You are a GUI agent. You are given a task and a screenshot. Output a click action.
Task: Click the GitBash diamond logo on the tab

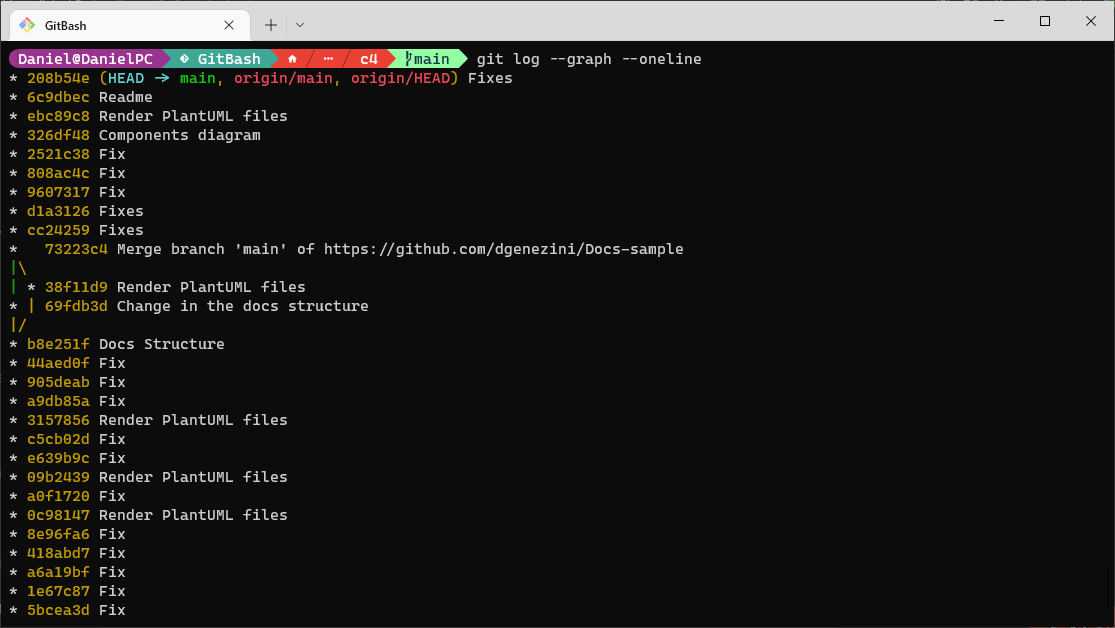coord(28,24)
